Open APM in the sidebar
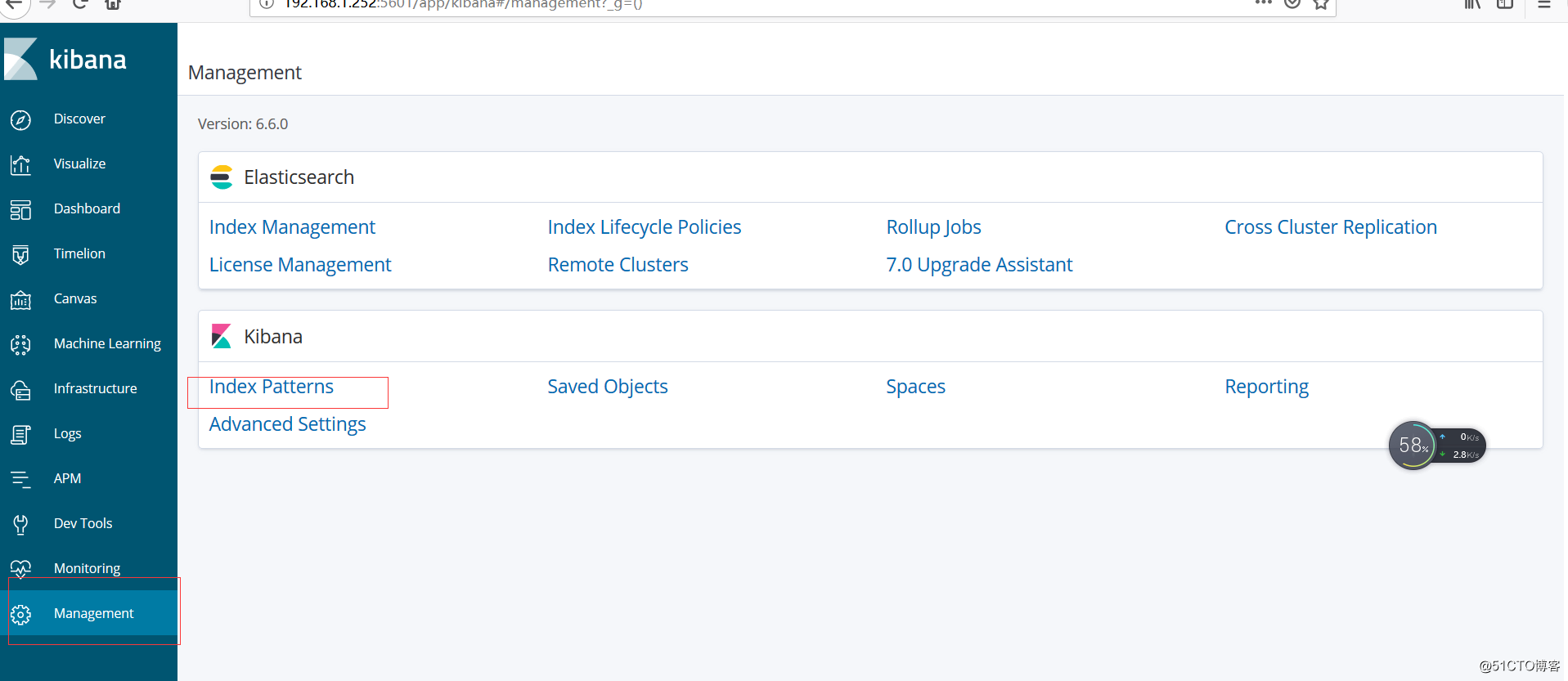This screenshot has width=1568, height=681. pyautogui.click(x=67, y=478)
